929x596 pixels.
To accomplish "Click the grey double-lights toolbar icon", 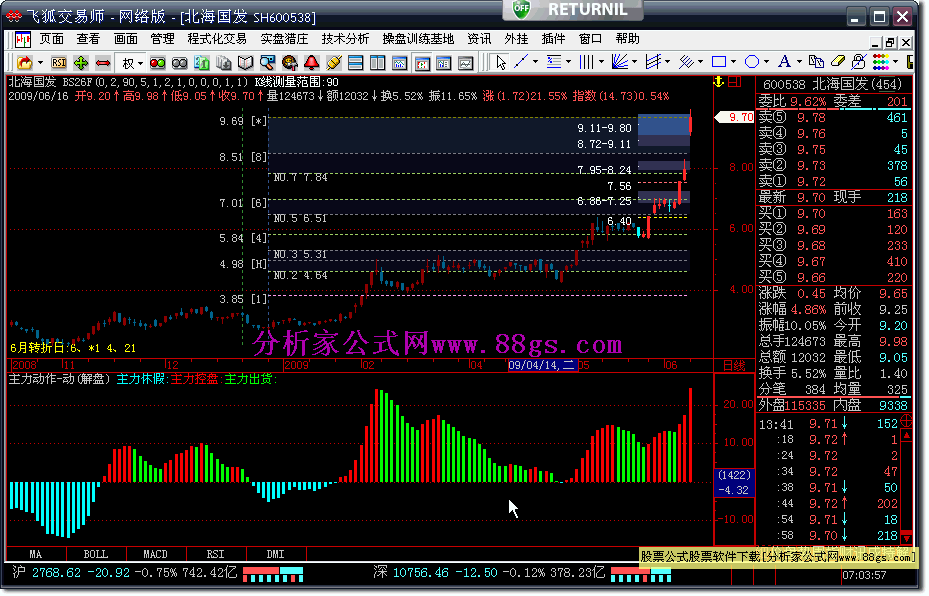I will pyautogui.click(x=180, y=62).
